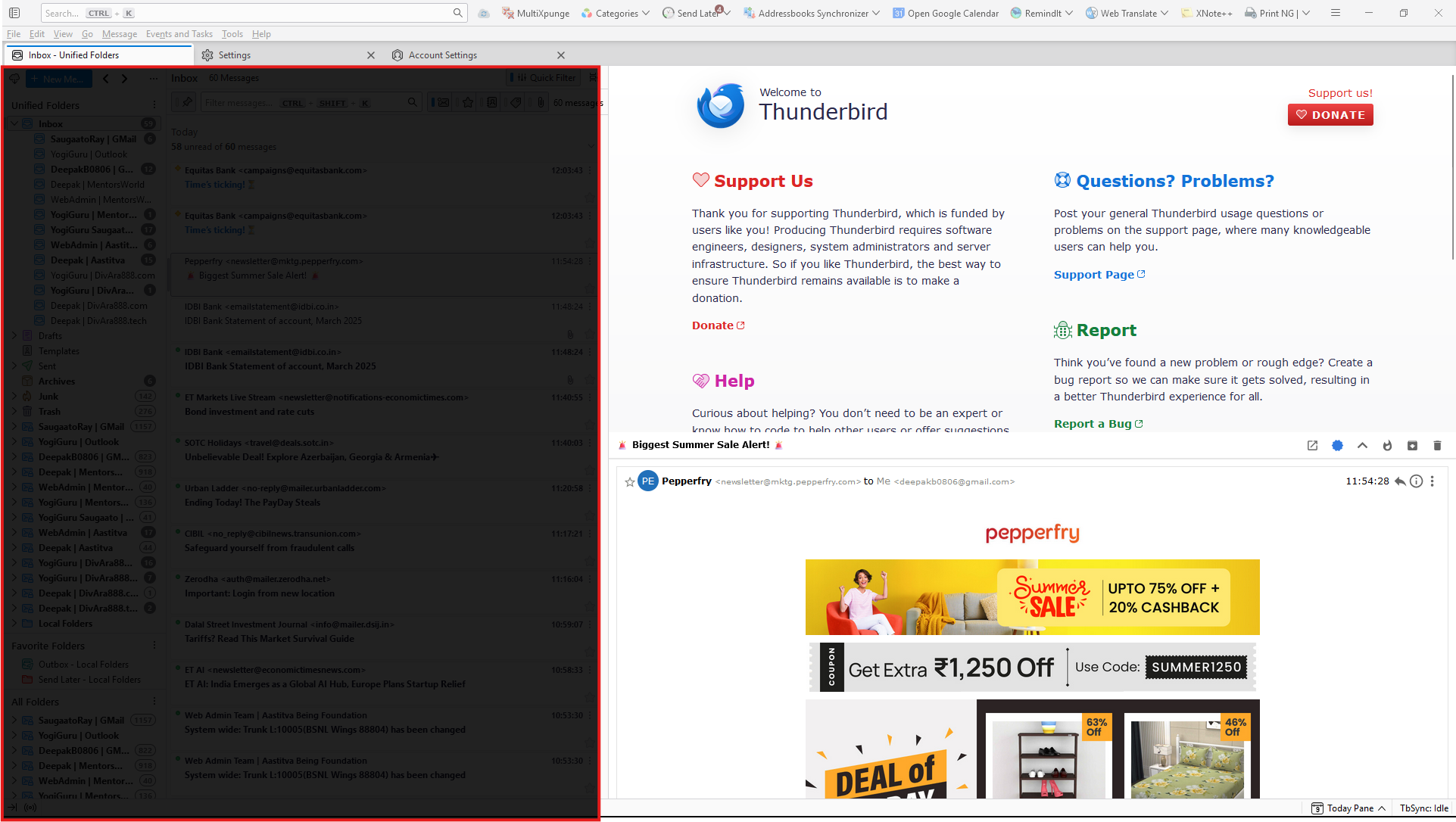Open message in new window icon
Viewport: 1456px width, 822px height.
(1312, 446)
